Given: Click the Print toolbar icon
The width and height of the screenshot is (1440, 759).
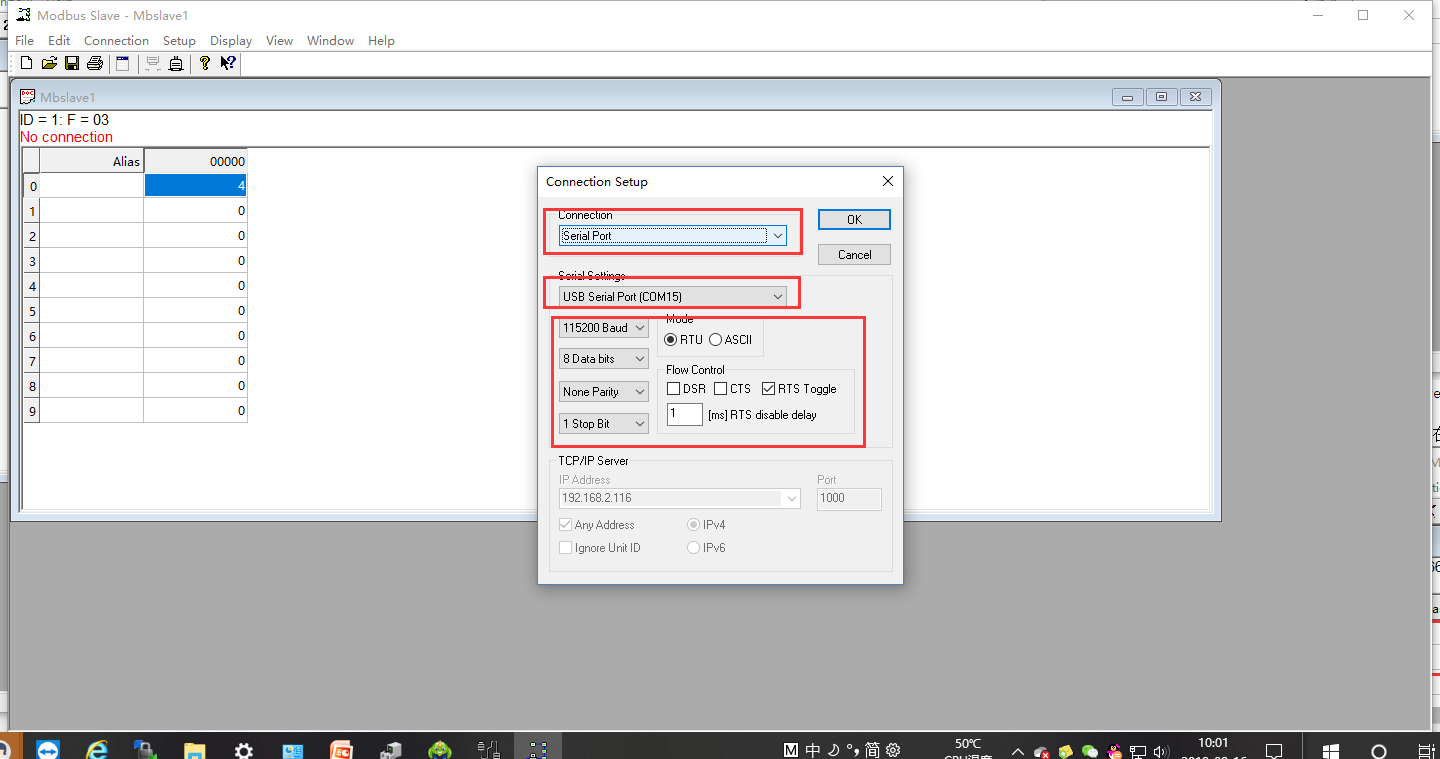Looking at the screenshot, I should click(95, 63).
